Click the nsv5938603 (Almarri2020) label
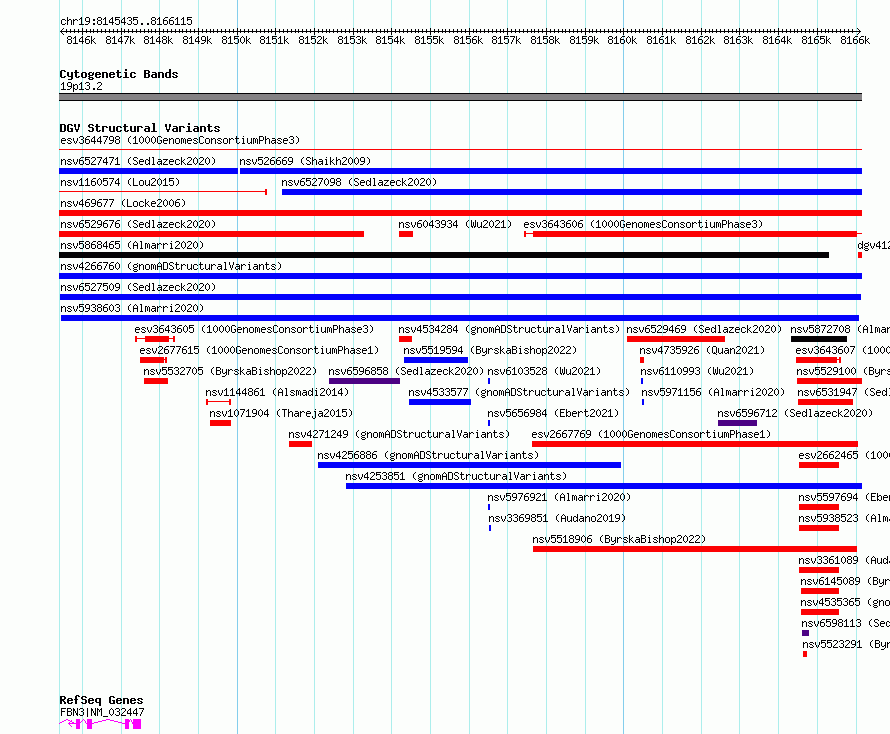Screen dimensions: 890x734 (132, 308)
